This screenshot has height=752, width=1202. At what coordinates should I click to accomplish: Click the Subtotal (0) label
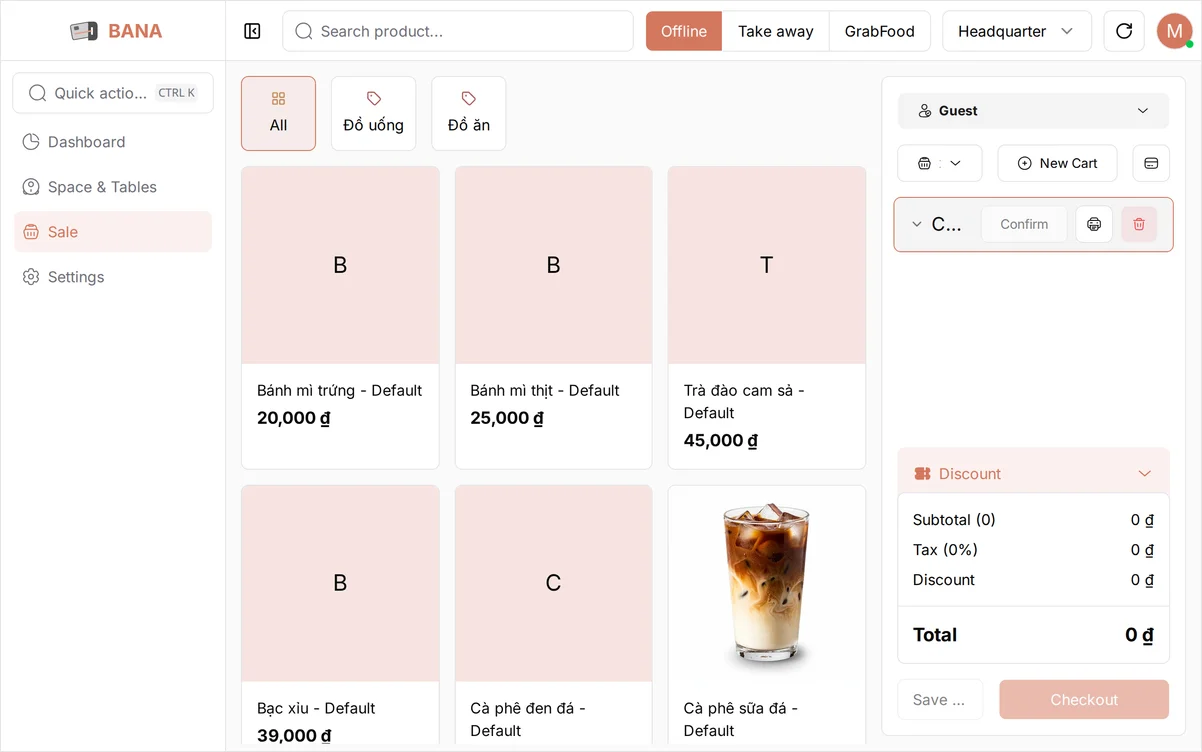coord(954,520)
